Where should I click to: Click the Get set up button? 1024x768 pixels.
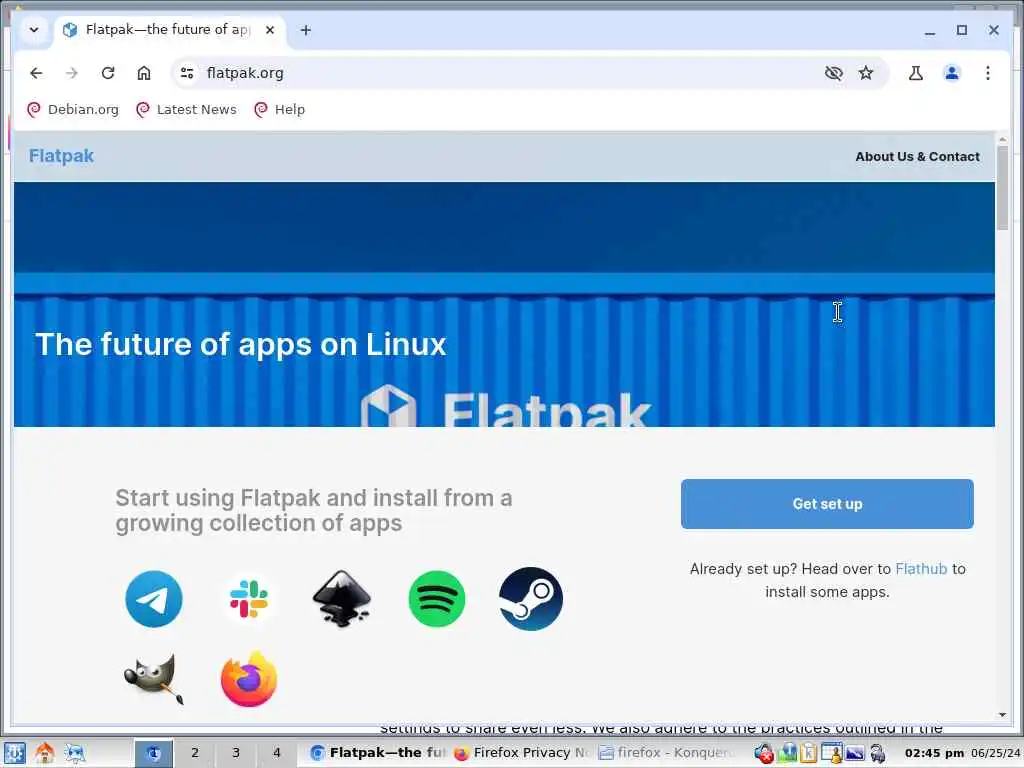coord(827,504)
